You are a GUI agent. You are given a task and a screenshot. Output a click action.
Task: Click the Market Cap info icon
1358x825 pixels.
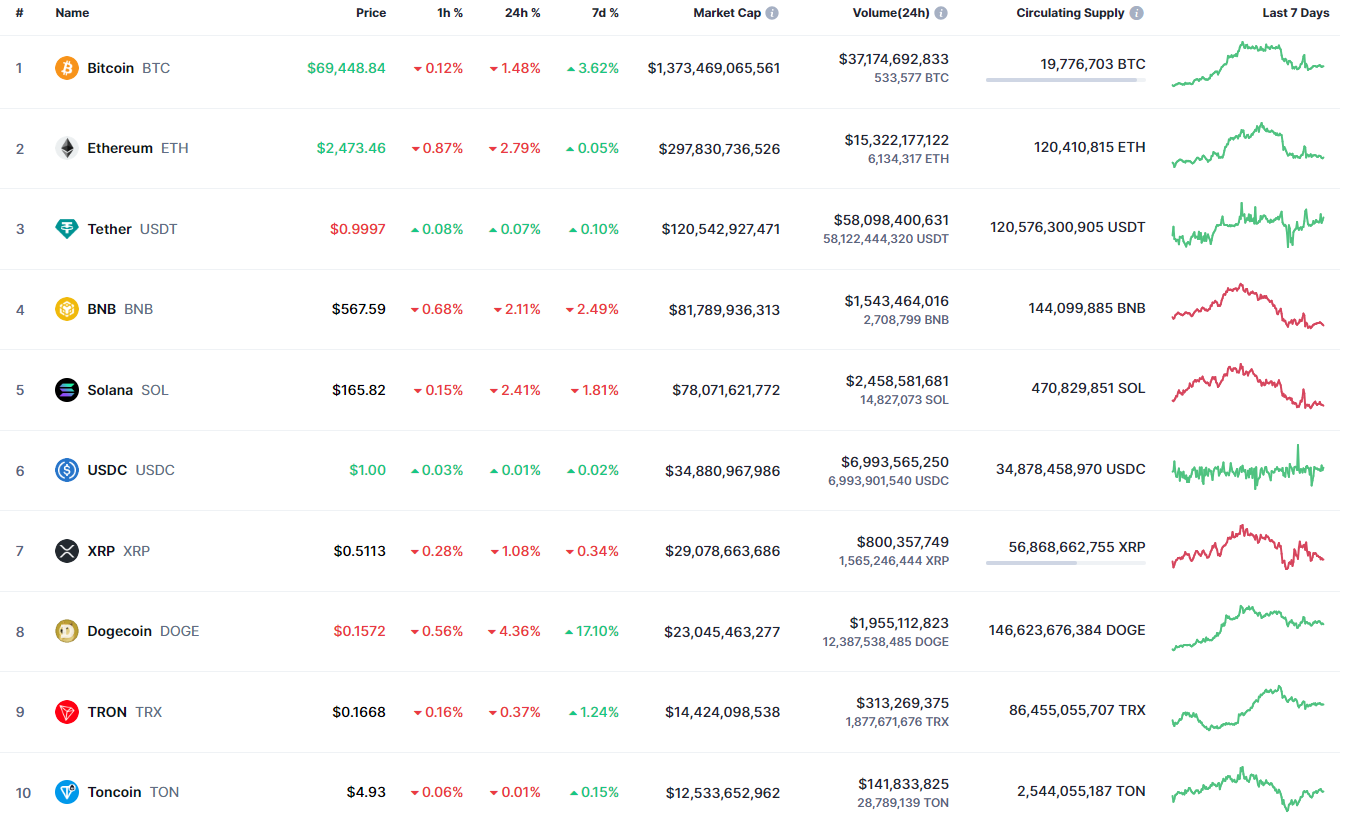point(772,13)
